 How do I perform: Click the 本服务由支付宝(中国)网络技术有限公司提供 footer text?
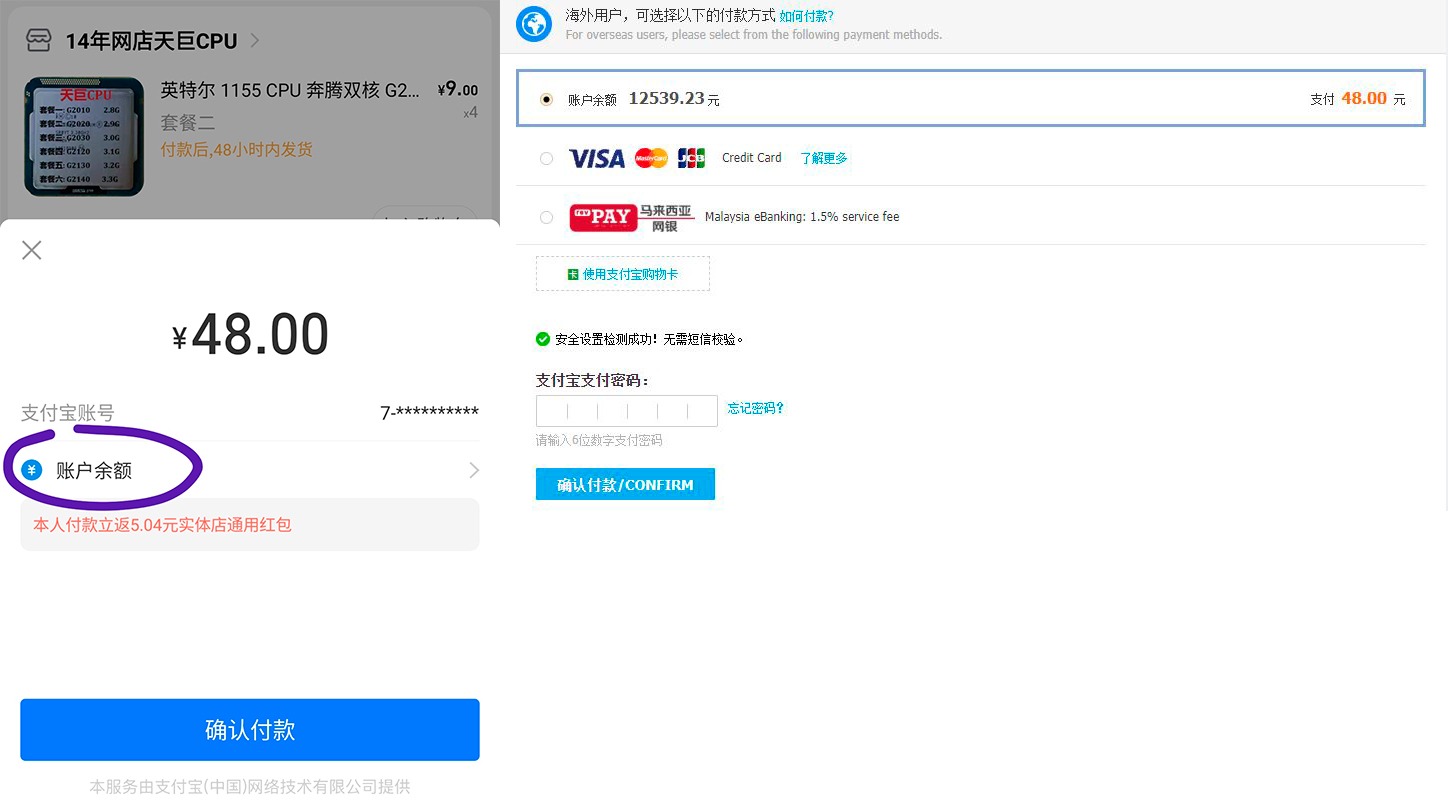point(250,787)
